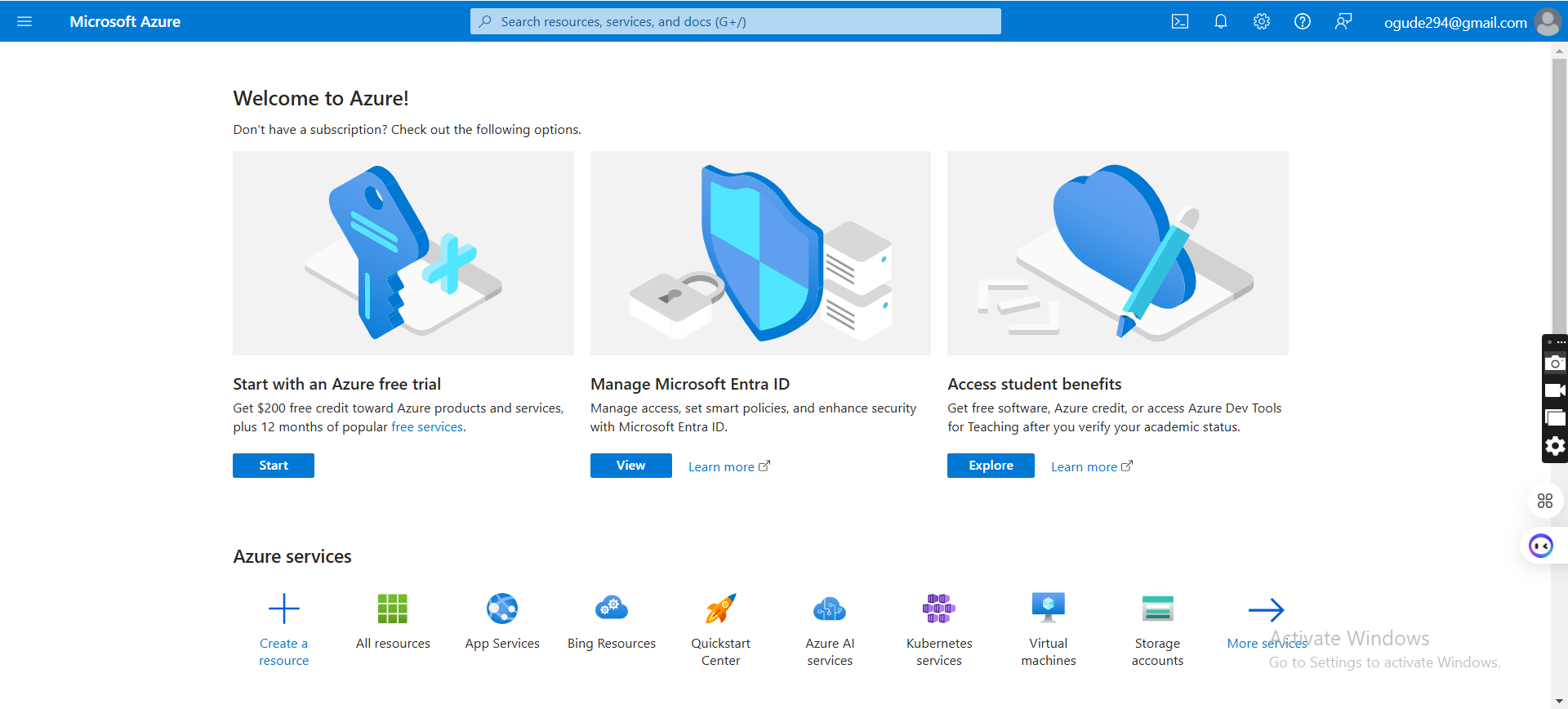Image resolution: width=1568 pixels, height=709 pixels.
Task: Click the page scrollbar down arrow
Action: point(1559,701)
